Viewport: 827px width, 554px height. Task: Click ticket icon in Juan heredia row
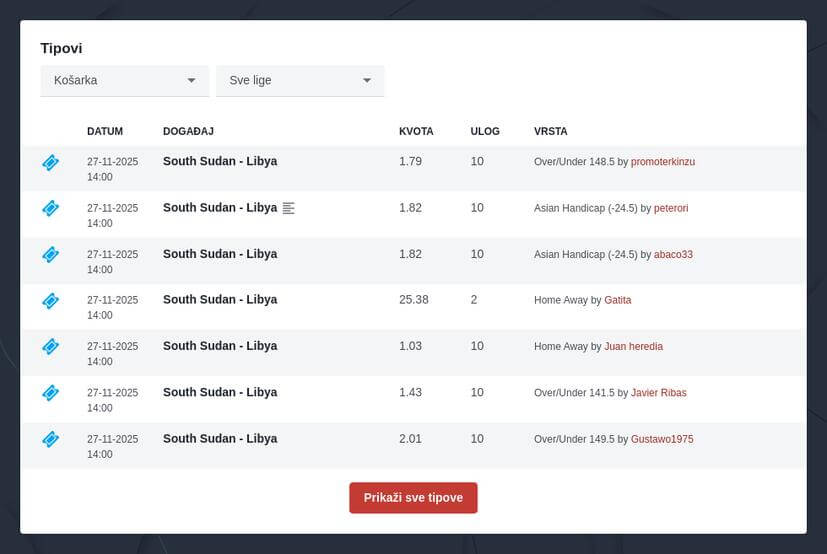tap(50, 346)
